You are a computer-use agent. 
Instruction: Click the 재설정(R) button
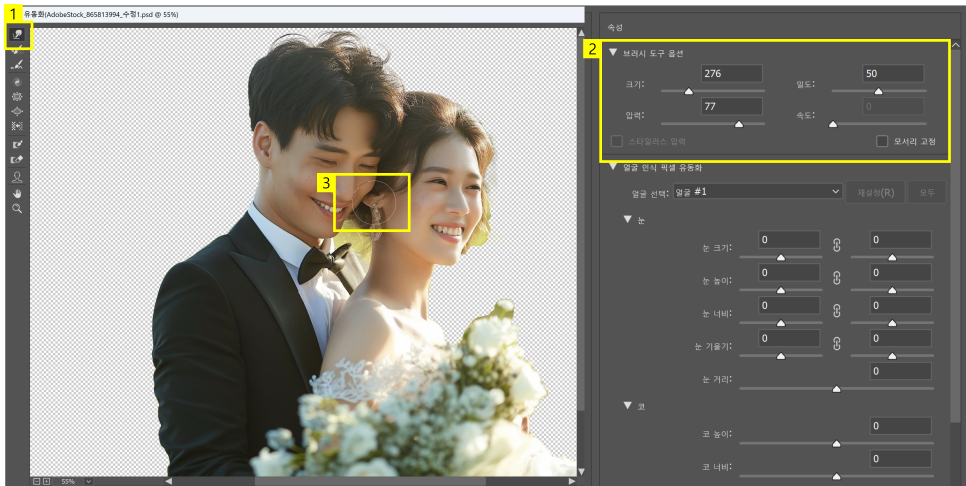coord(875,192)
